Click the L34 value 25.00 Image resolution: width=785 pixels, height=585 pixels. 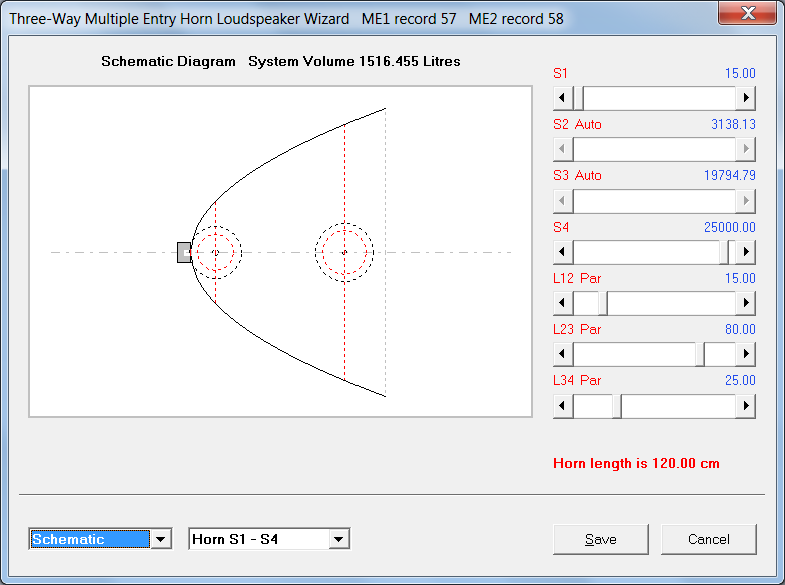coord(740,380)
